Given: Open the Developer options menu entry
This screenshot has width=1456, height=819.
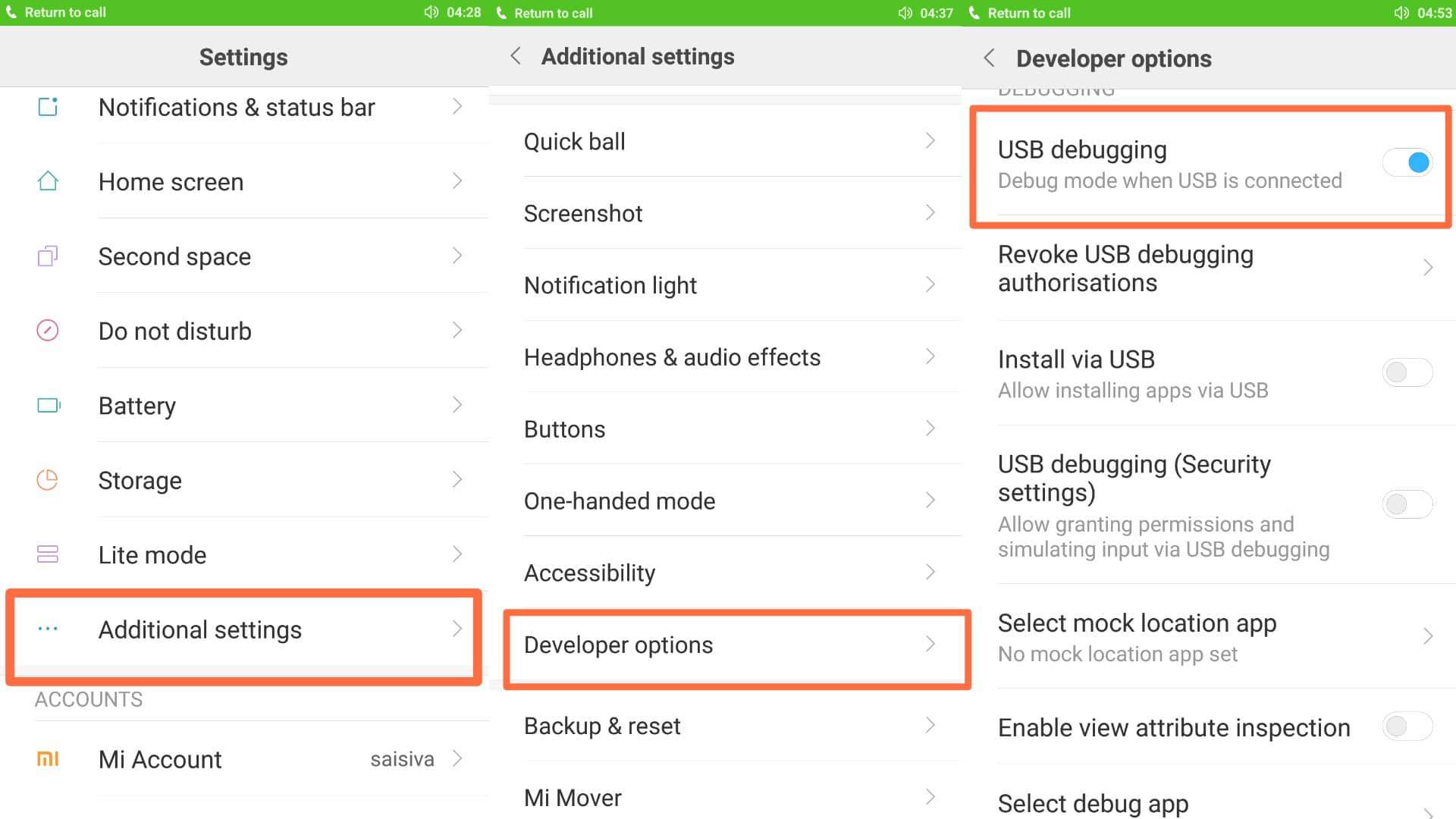Looking at the screenshot, I should coord(728,645).
